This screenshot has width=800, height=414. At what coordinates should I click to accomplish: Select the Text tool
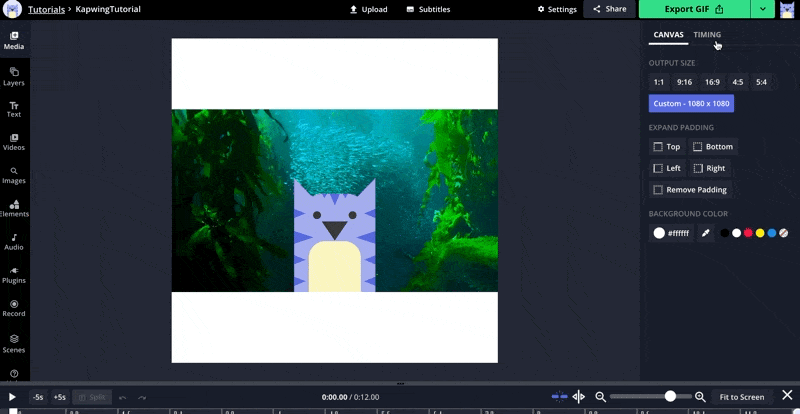tap(14, 109)
